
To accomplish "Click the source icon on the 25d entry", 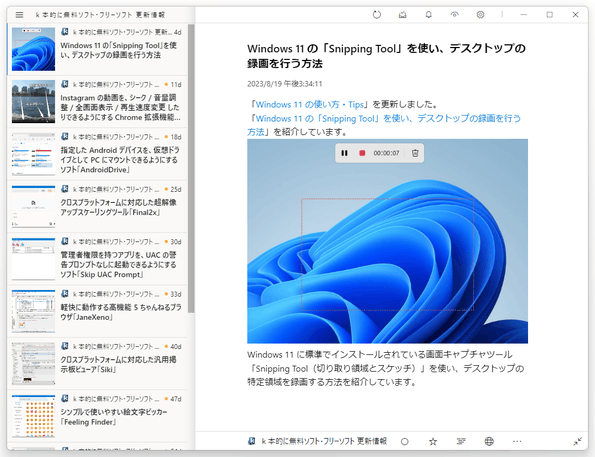I will (x=65, y=189).
